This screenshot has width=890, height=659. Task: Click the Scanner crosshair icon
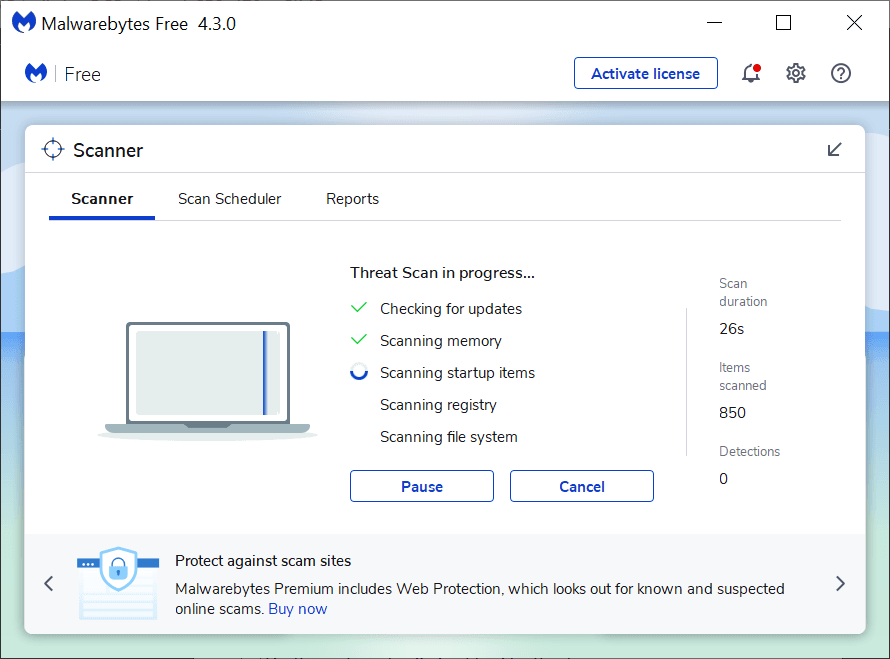52,150
